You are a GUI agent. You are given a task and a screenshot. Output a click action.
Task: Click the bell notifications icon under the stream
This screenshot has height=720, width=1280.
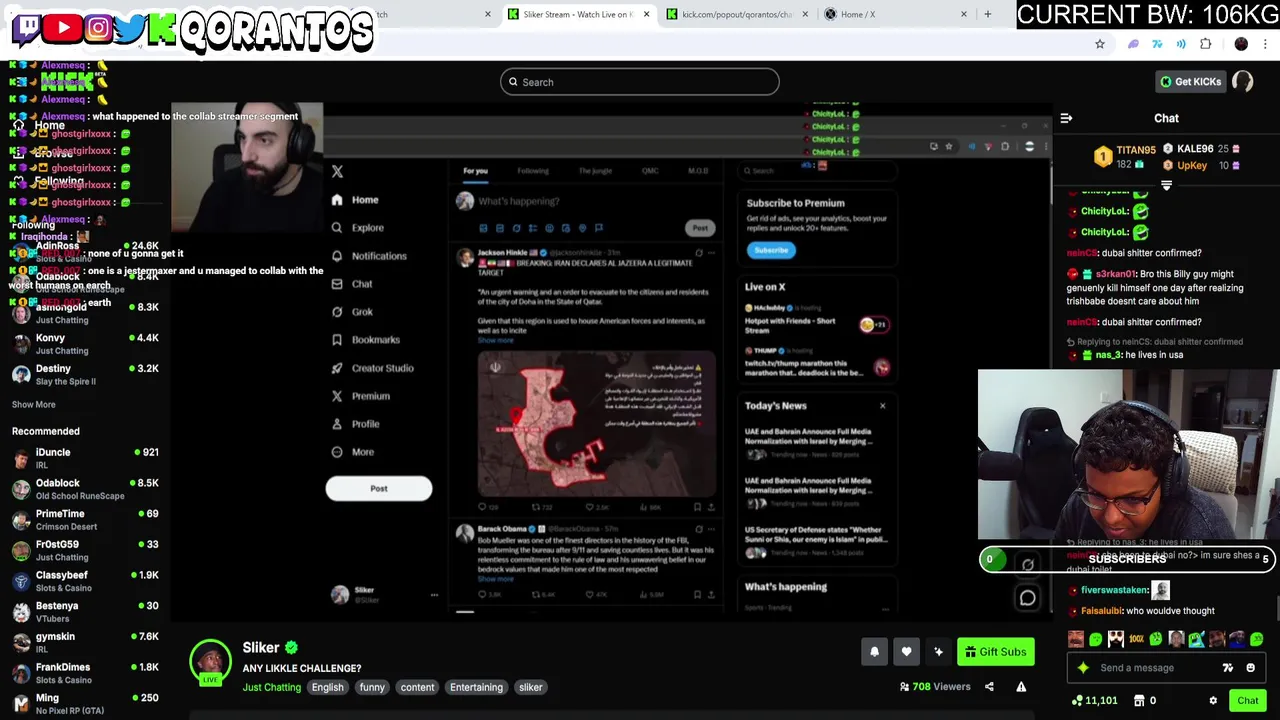(x=874, y=652)
